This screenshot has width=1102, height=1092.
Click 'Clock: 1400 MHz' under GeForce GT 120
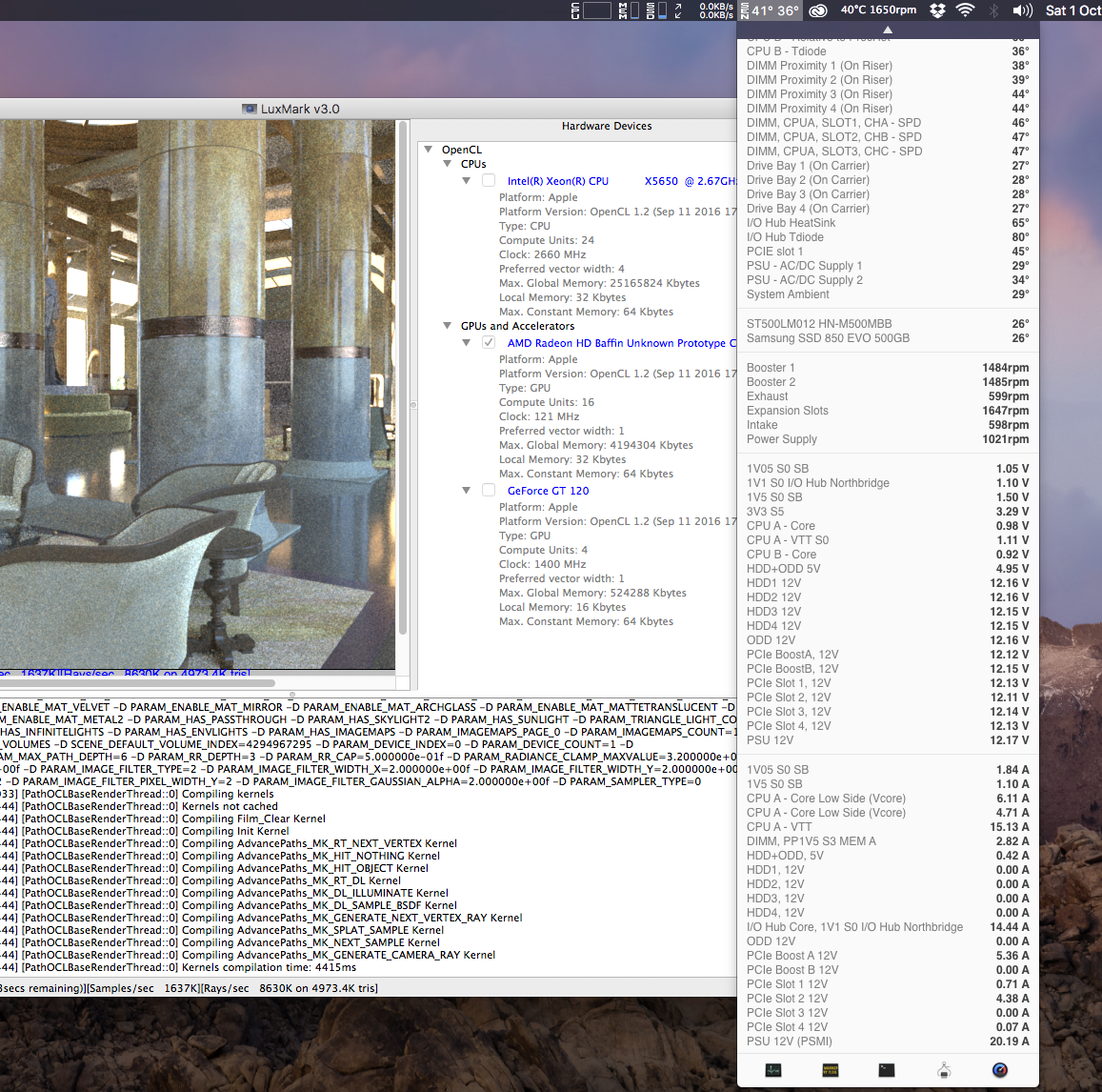(542, 564)
